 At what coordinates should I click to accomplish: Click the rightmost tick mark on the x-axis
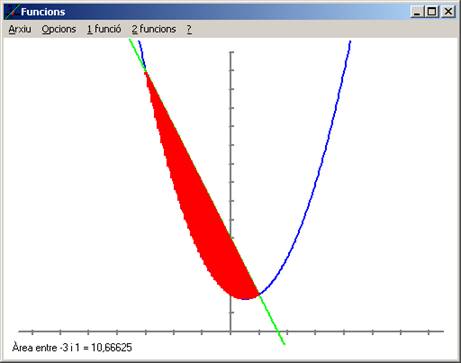pyautogui.click(x=429, y=331)
